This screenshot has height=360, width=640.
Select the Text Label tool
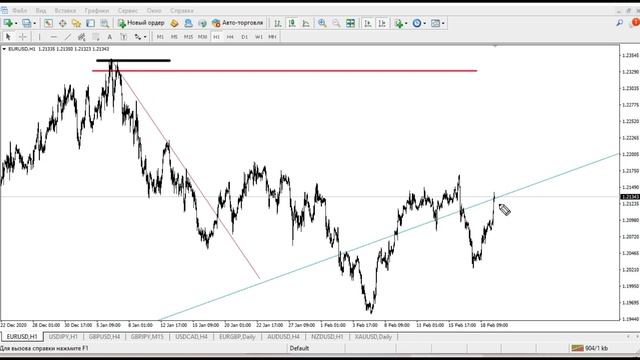pos(123,37)
